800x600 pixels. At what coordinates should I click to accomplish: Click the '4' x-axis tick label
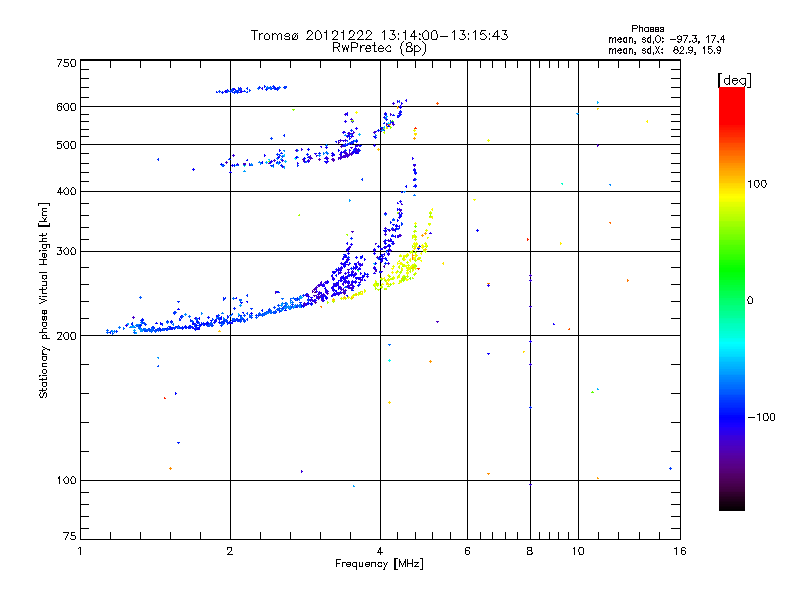click(x=380, y=551)
